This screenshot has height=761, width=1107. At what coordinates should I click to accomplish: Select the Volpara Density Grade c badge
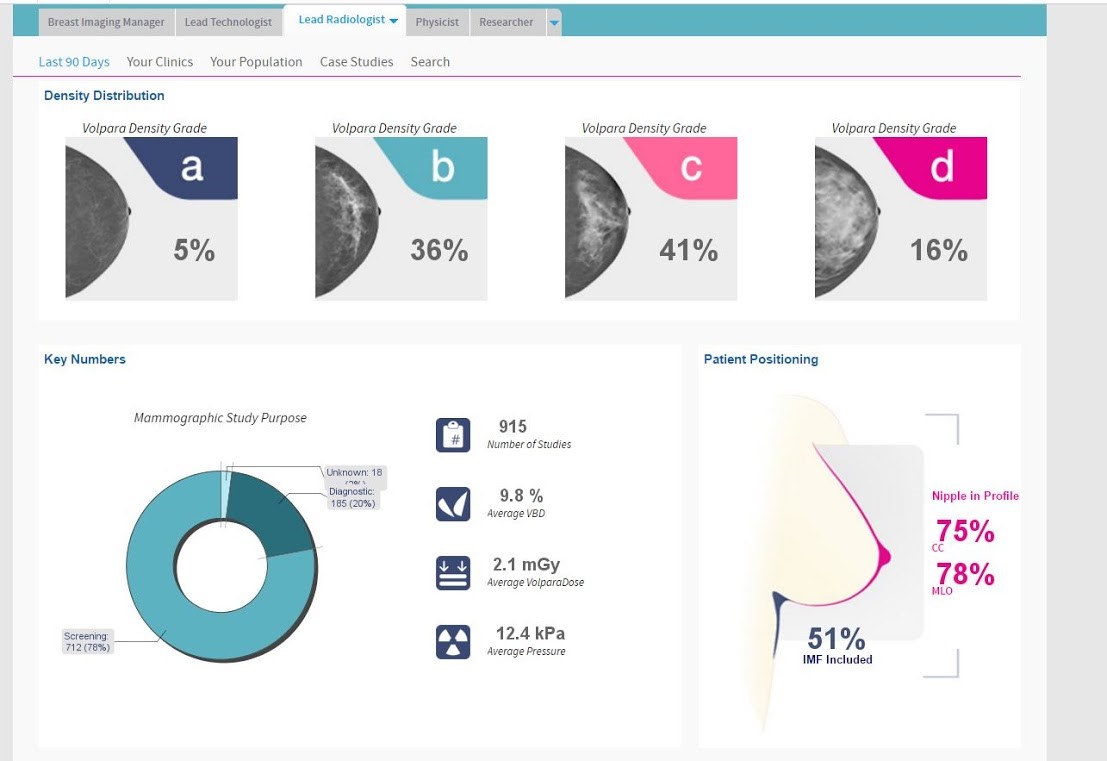pos(692,167)
